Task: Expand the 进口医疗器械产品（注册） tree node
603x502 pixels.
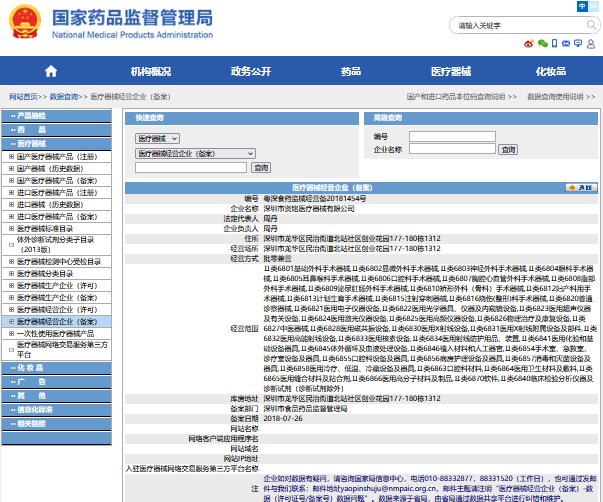Action: point(11,192)
